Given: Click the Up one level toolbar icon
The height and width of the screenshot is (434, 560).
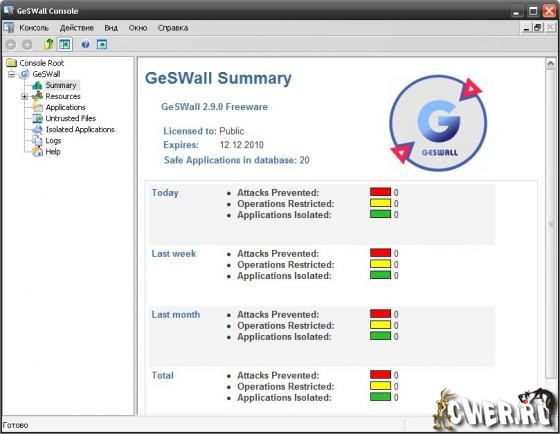Looking at the screenshot, I should [x=49, y=44].
